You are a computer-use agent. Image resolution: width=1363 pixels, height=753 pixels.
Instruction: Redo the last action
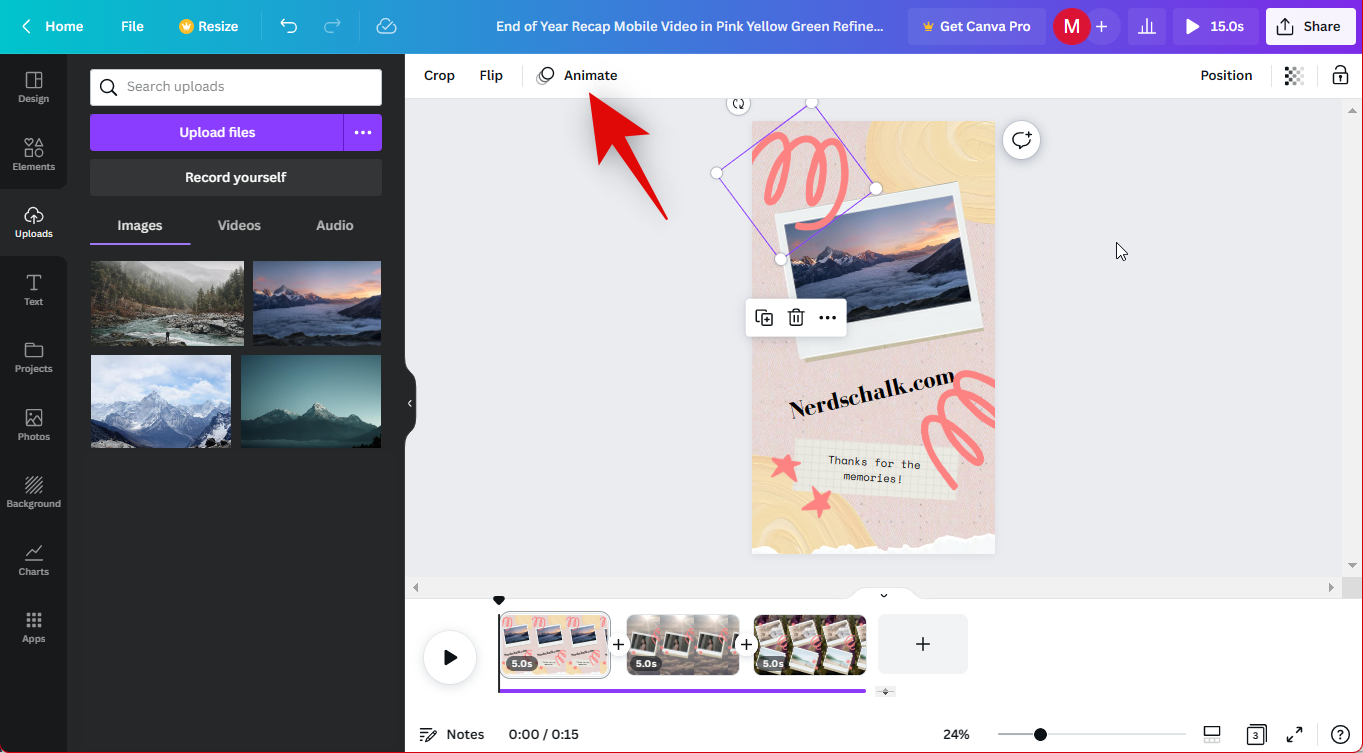click(x=333, y=27)
